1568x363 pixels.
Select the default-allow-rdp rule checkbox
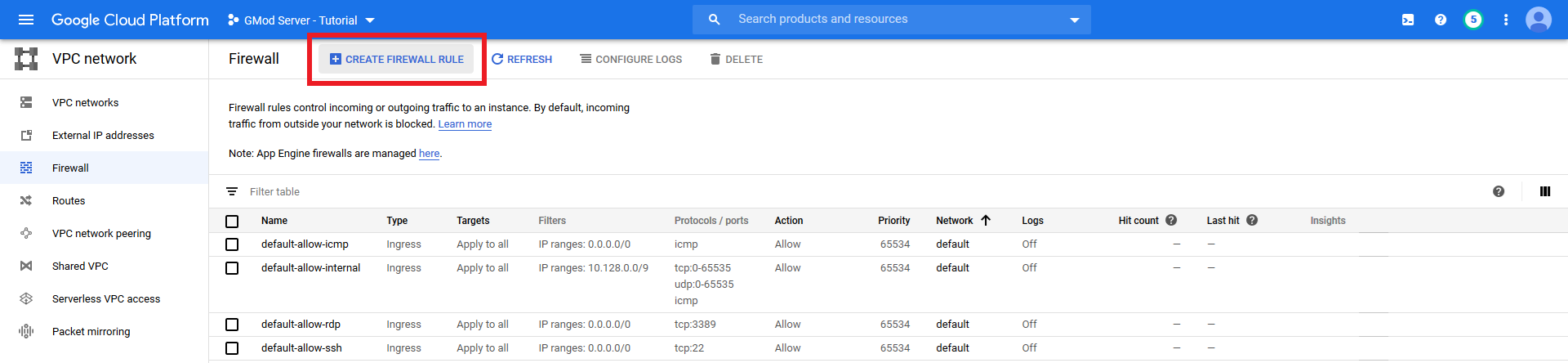coord(232,325)
